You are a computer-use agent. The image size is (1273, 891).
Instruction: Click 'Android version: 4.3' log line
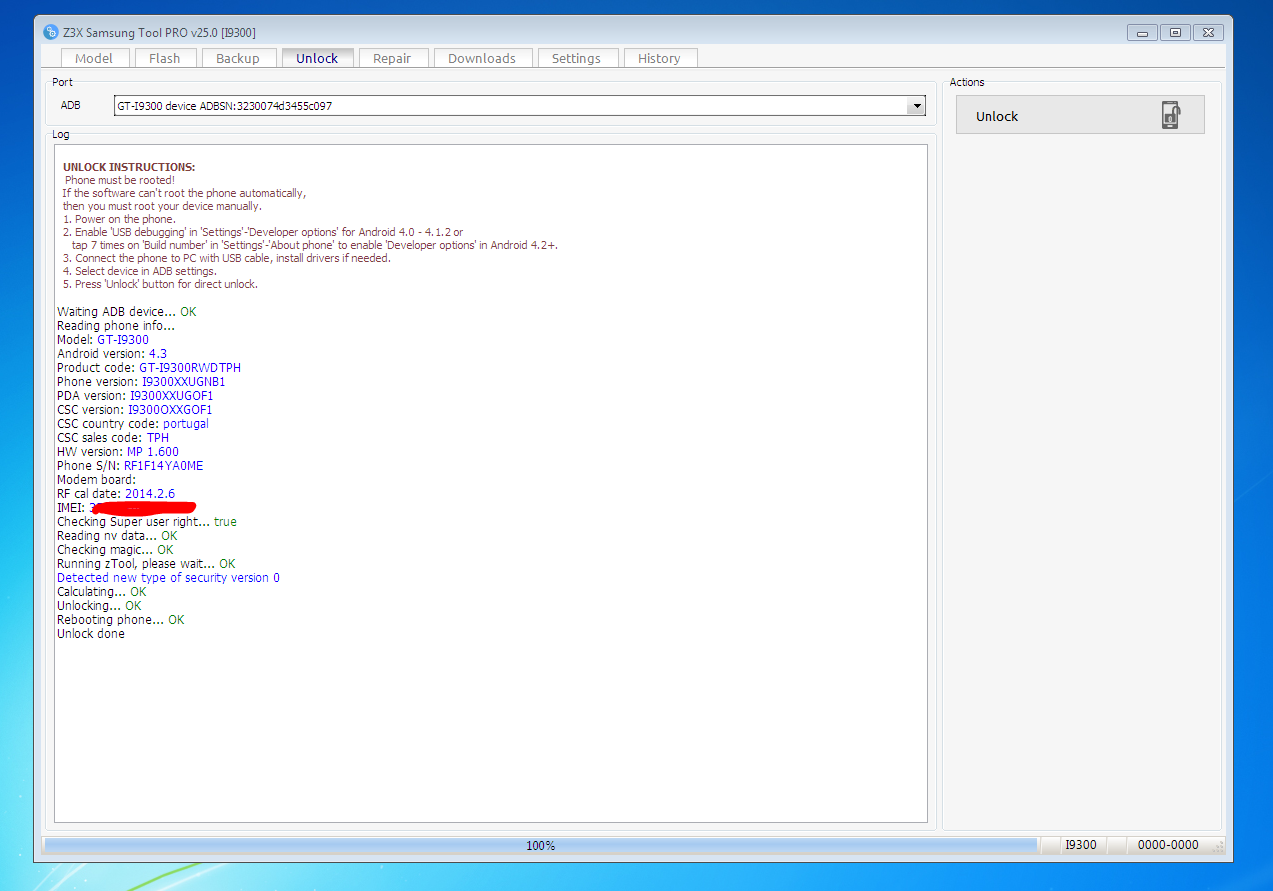[x=112, y=354]
